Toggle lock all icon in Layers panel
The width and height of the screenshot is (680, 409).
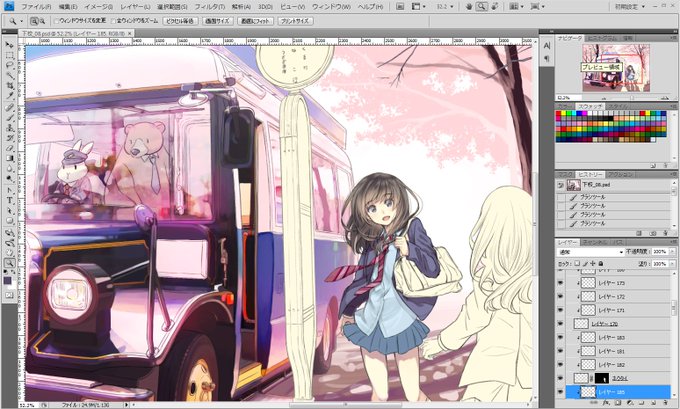(601, 263)
